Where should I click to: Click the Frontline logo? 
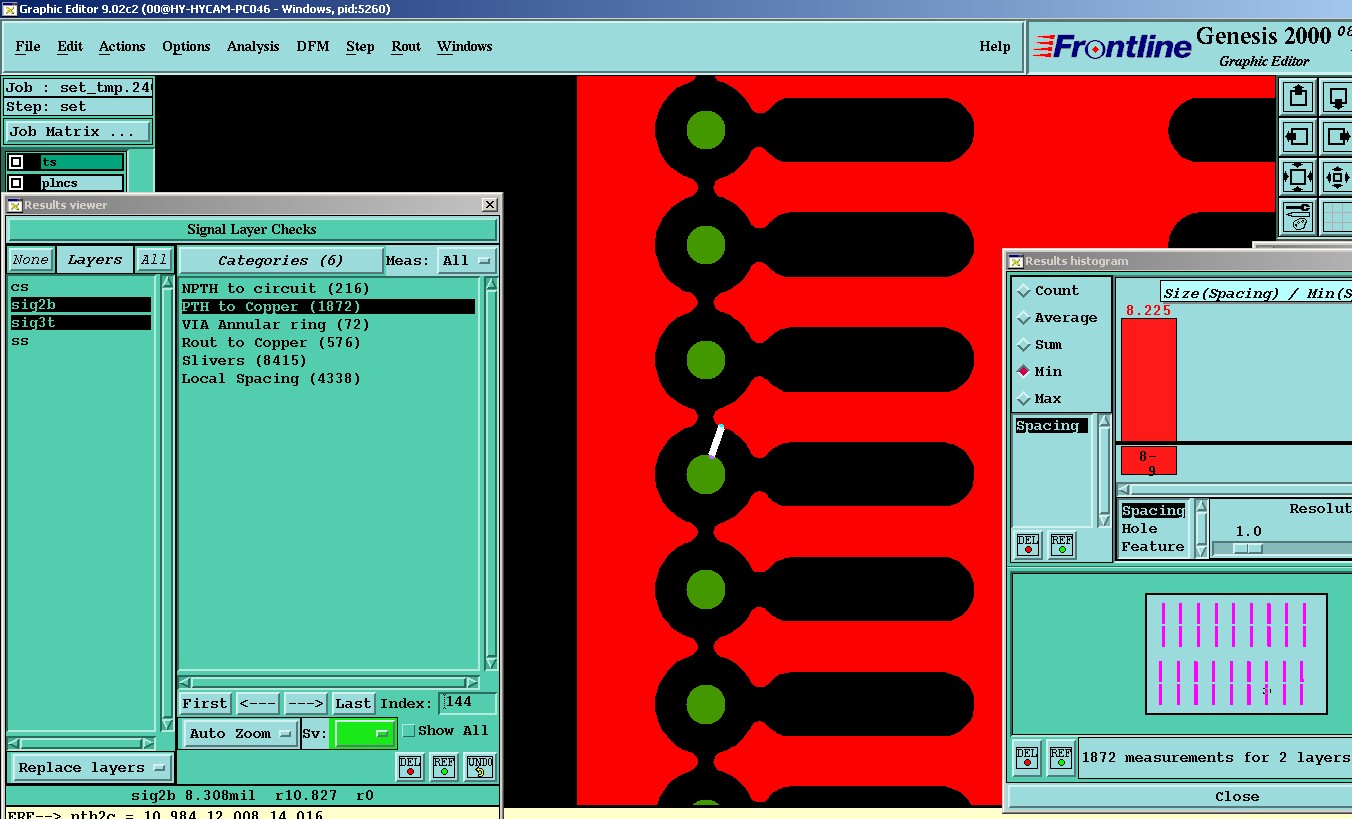click(x=1112, y=47)
